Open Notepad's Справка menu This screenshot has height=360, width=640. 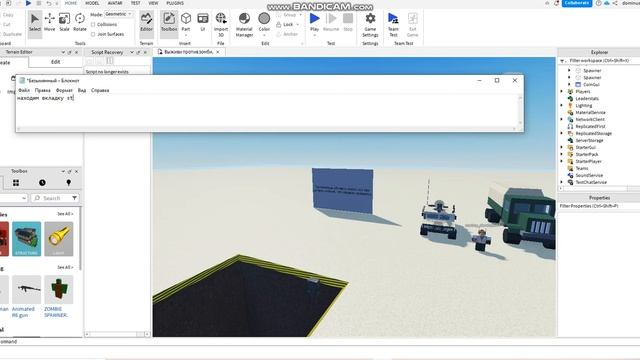pyautogui.click(x=100, y=90)
